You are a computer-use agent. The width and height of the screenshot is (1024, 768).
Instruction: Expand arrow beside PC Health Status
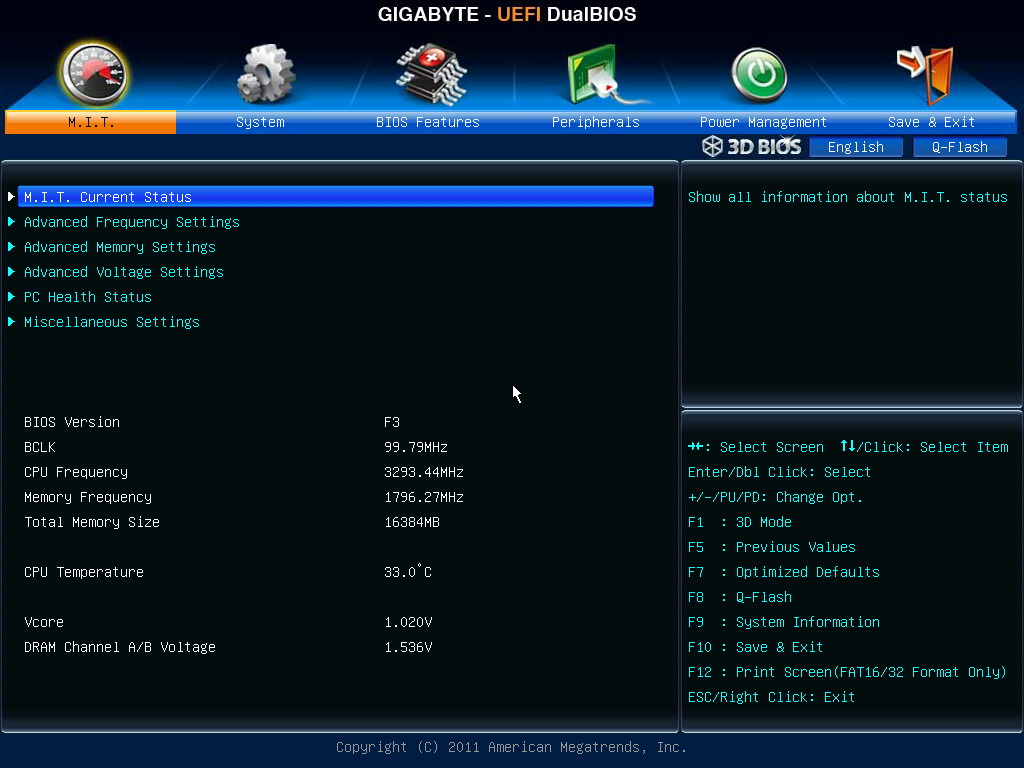[x=11, y=297]
